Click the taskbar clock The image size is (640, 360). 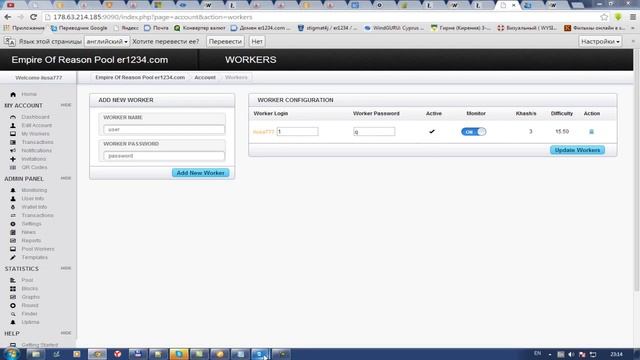coord(616,354)
